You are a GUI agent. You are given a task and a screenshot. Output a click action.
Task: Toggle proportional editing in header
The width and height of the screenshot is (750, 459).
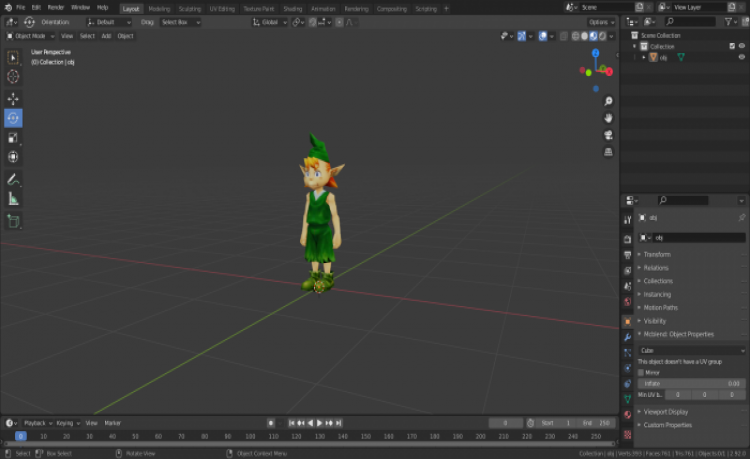click(x=339, y=22)
